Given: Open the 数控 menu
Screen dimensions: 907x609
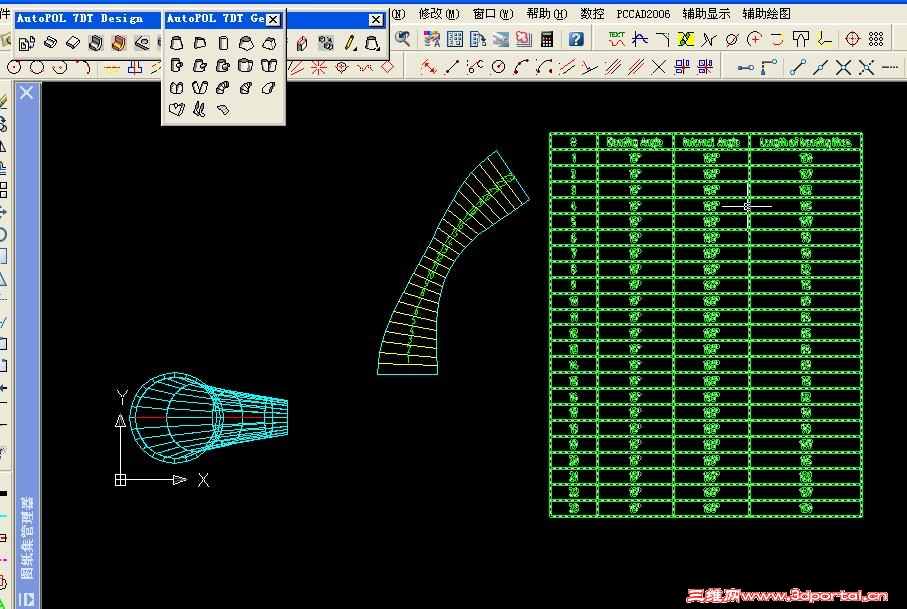Looking at the screenshot, I should (592, 13).
